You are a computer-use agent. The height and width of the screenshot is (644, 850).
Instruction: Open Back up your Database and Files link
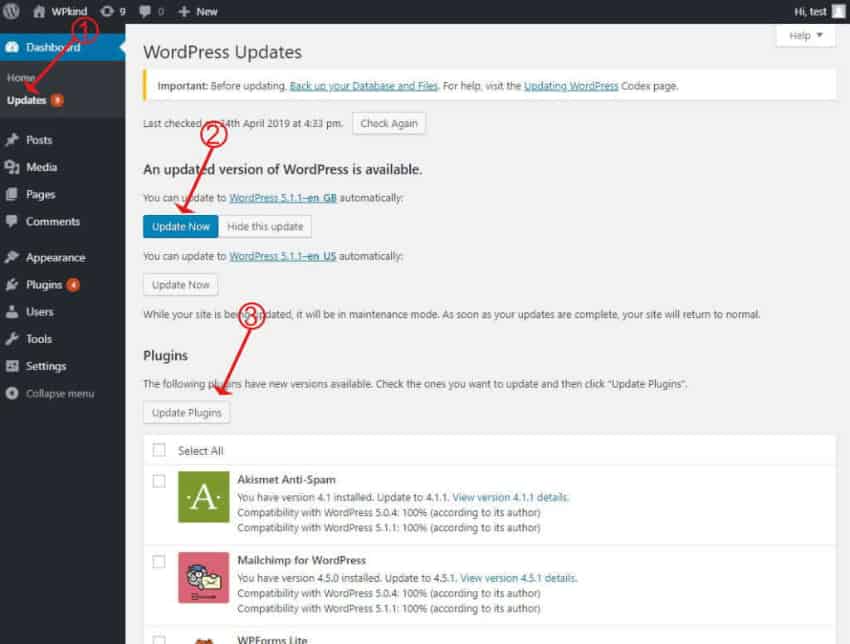click(x=364, y=86)
